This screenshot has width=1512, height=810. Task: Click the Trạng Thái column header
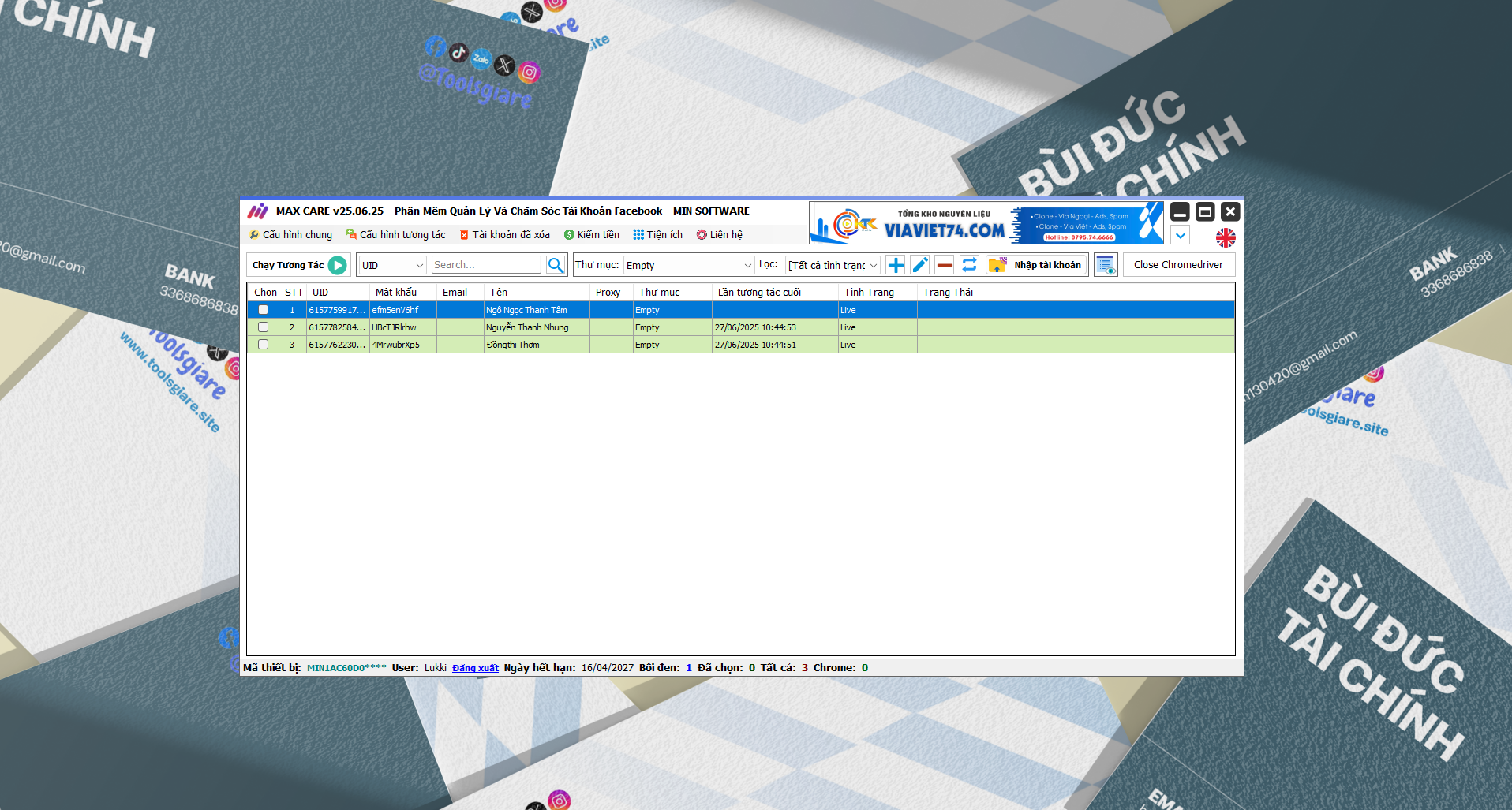[x=1076, y=292]
